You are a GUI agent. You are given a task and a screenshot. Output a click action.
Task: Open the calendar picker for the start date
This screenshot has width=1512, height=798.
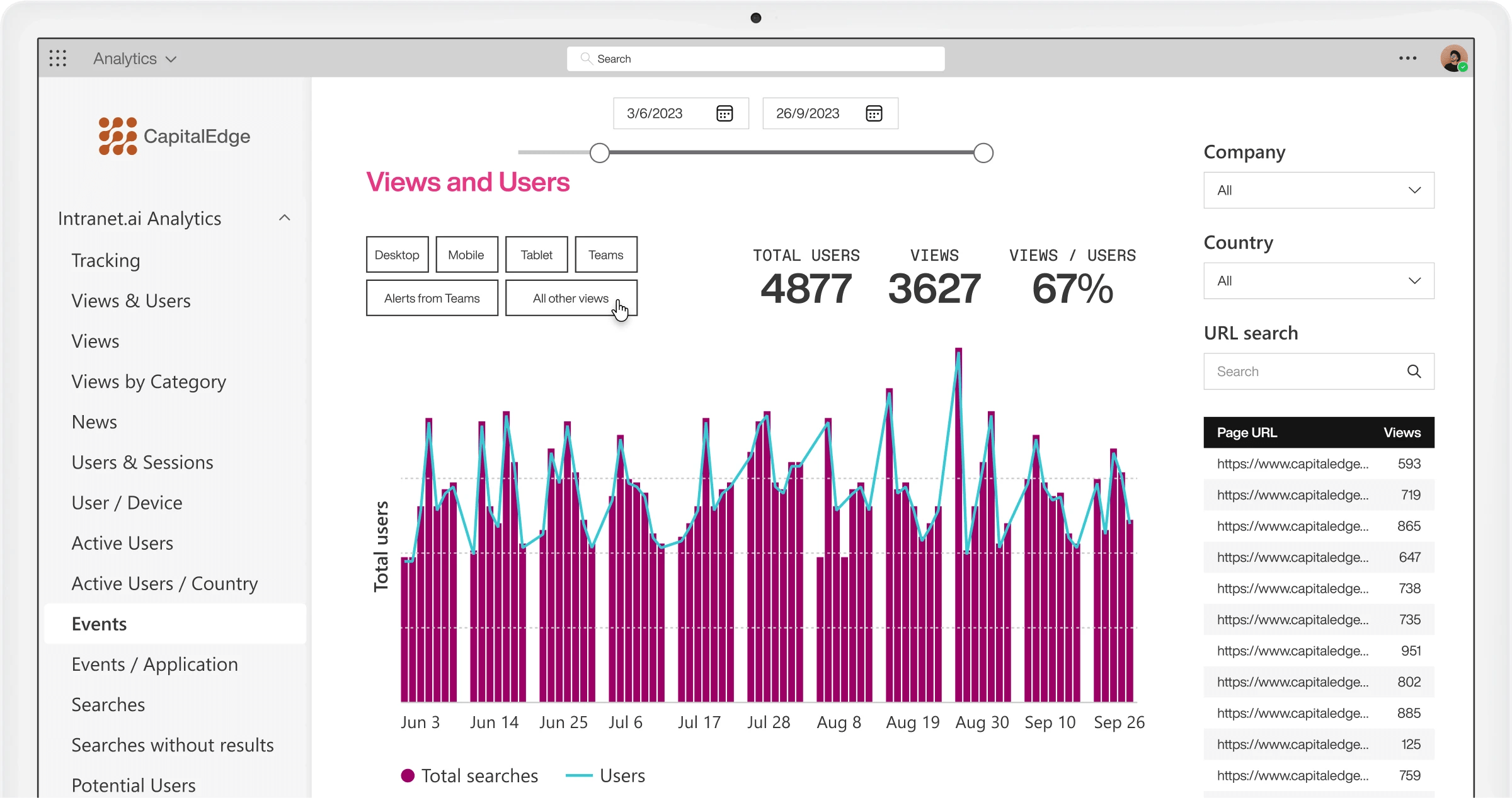(724, 113)
